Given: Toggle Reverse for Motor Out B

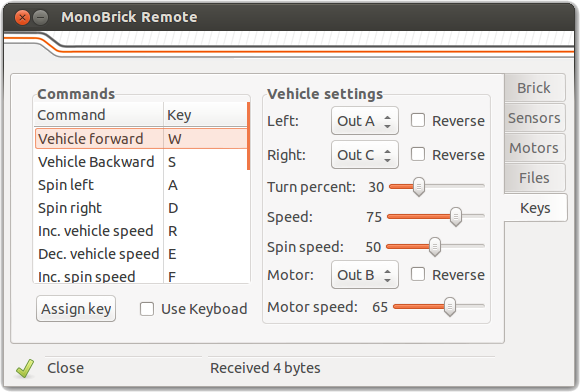Looking at the screenshot, I should (418, 274).
